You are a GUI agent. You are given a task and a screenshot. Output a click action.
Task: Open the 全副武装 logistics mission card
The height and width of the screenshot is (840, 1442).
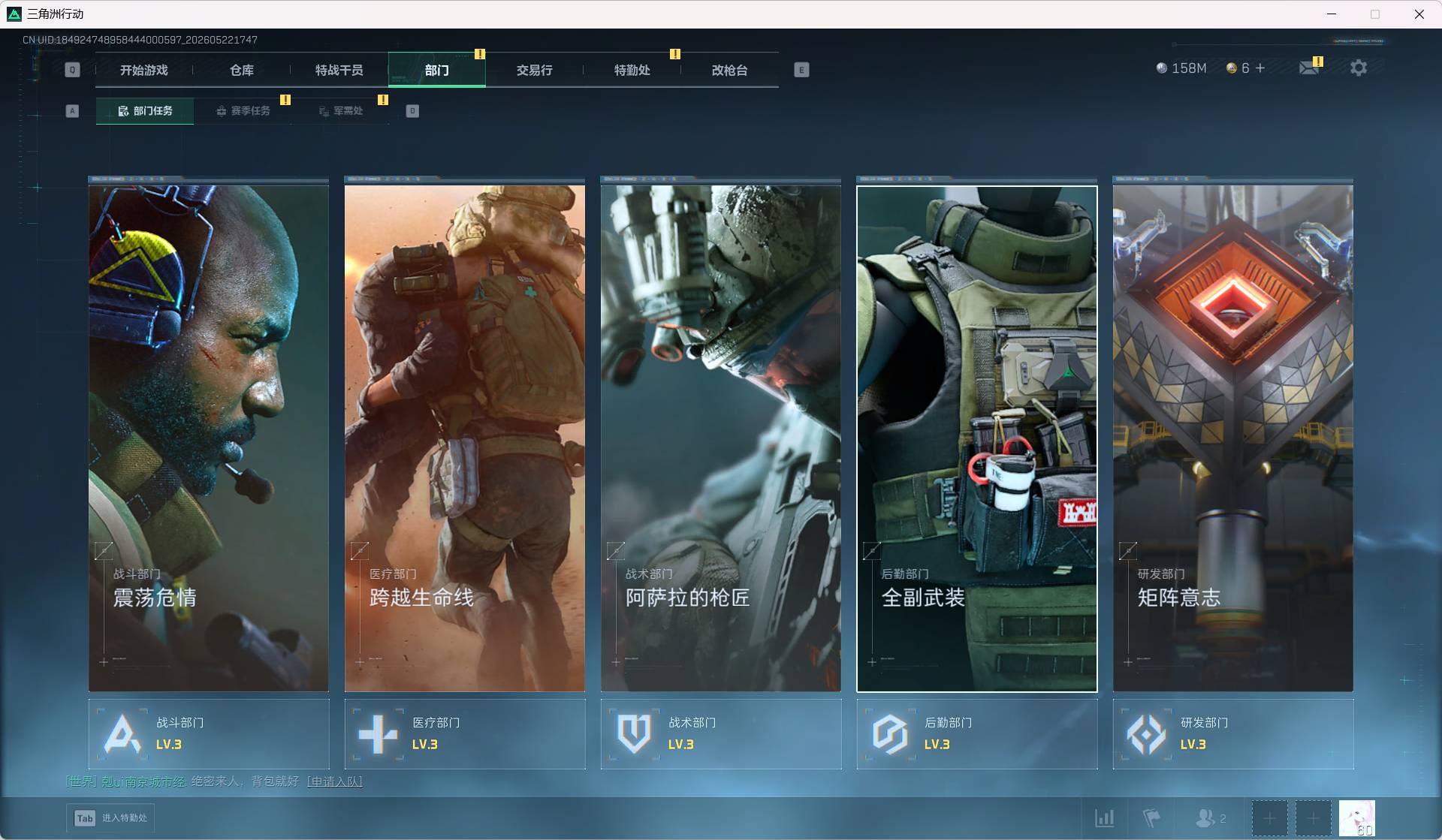977,438
